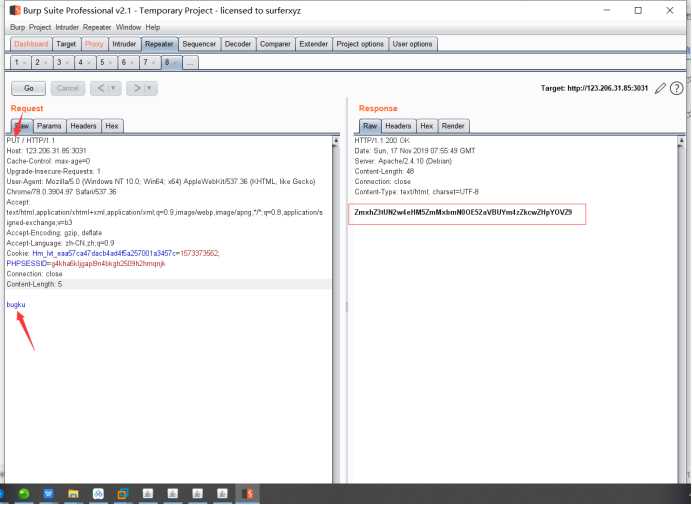692x505 pixels.
Task: Switch to the Sequencer tab
Action: [x=199, y=44]
